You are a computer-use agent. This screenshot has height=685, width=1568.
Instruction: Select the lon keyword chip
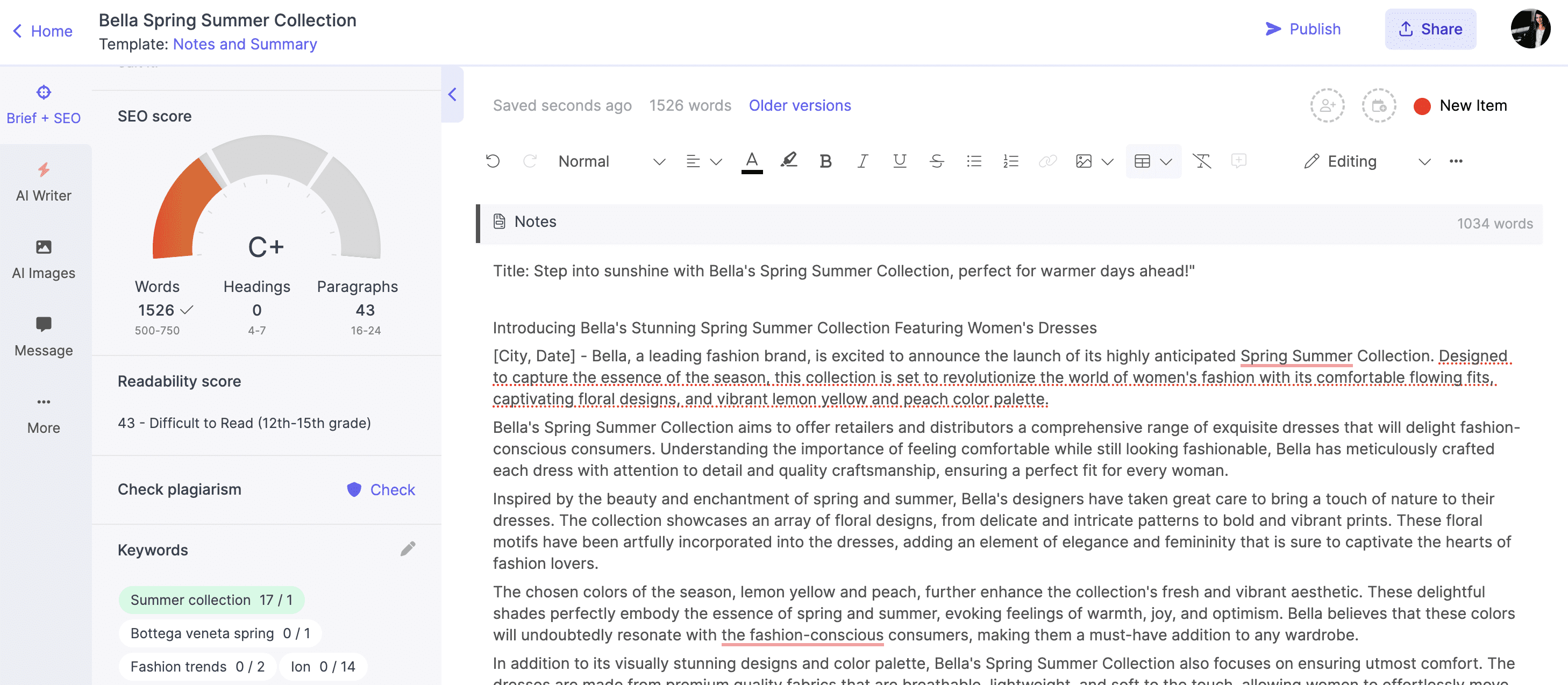(323, 667)
